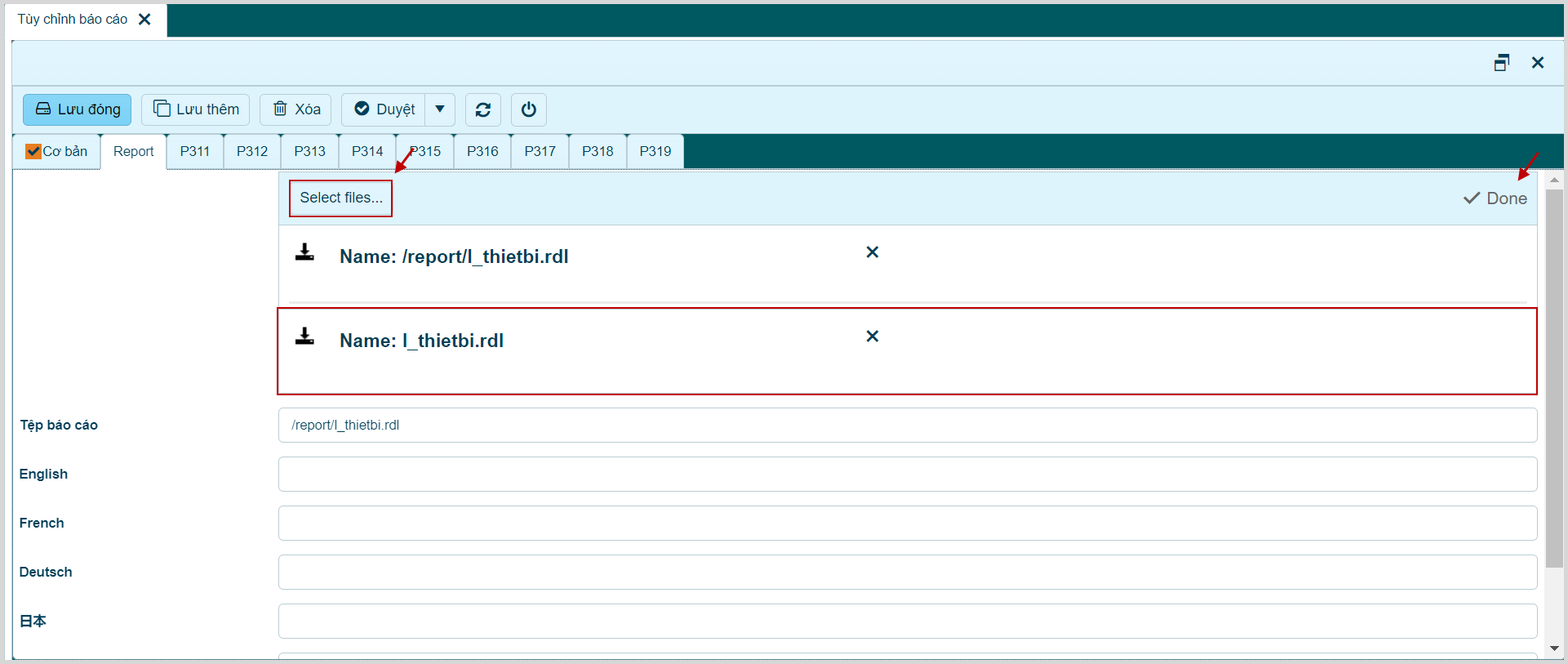The width and height of the screenshot is (1568, 664).
Task: Switch to the P317 tab
Action: click(540, 152)
